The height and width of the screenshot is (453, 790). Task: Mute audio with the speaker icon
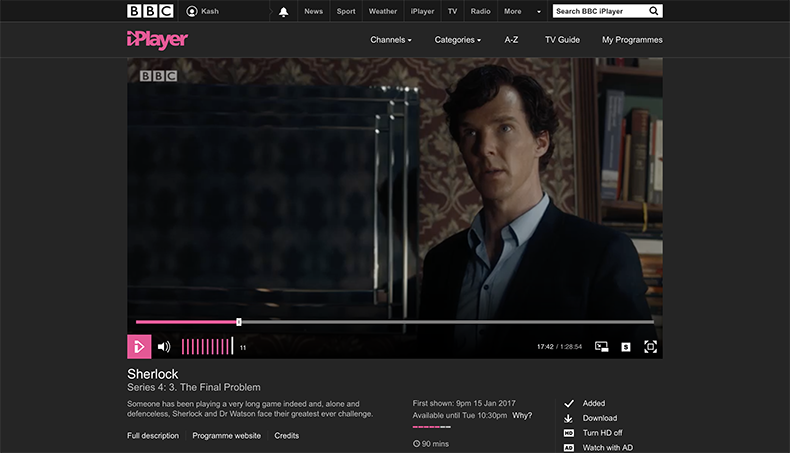(164, 347)
